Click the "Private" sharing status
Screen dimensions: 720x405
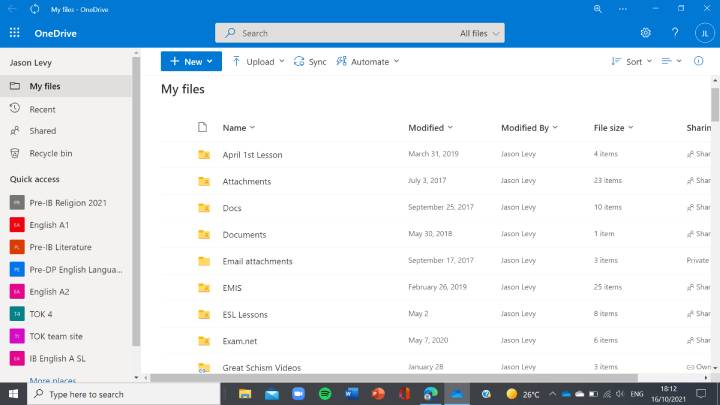(698, 260)
